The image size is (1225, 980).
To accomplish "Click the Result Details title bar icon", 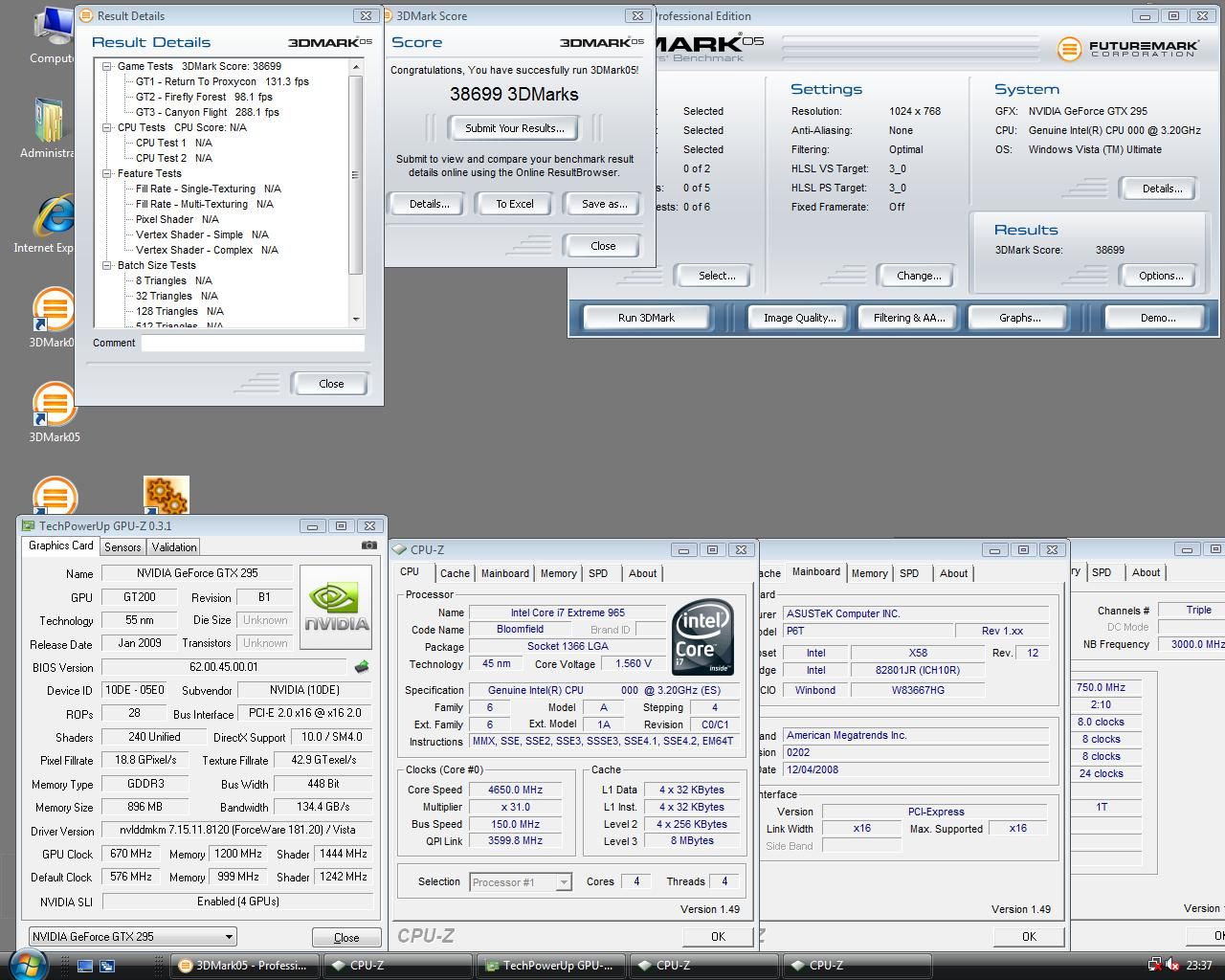I will 86,15.
